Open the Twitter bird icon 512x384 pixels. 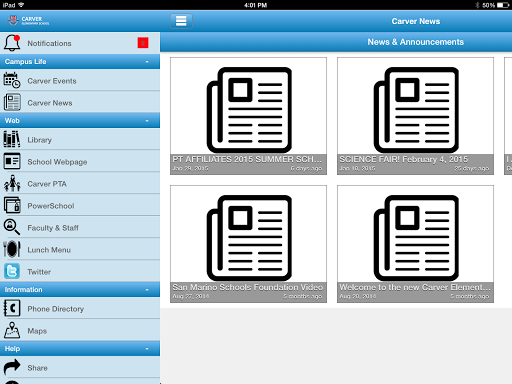click(12, 271)
